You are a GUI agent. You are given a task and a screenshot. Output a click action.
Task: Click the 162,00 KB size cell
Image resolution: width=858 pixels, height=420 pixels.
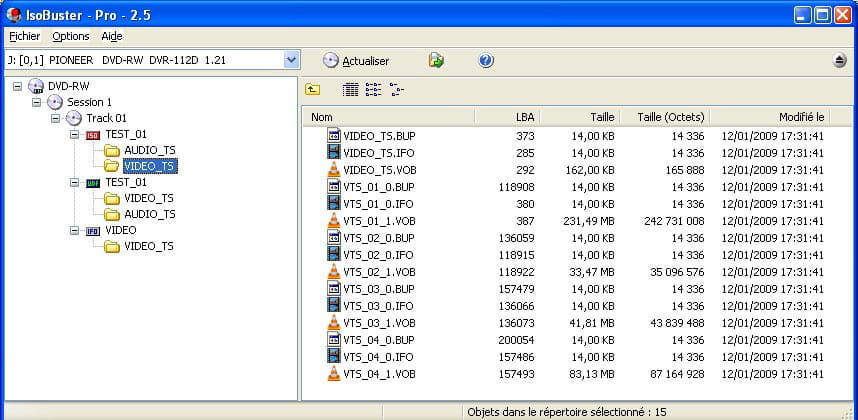pos(588,170)
